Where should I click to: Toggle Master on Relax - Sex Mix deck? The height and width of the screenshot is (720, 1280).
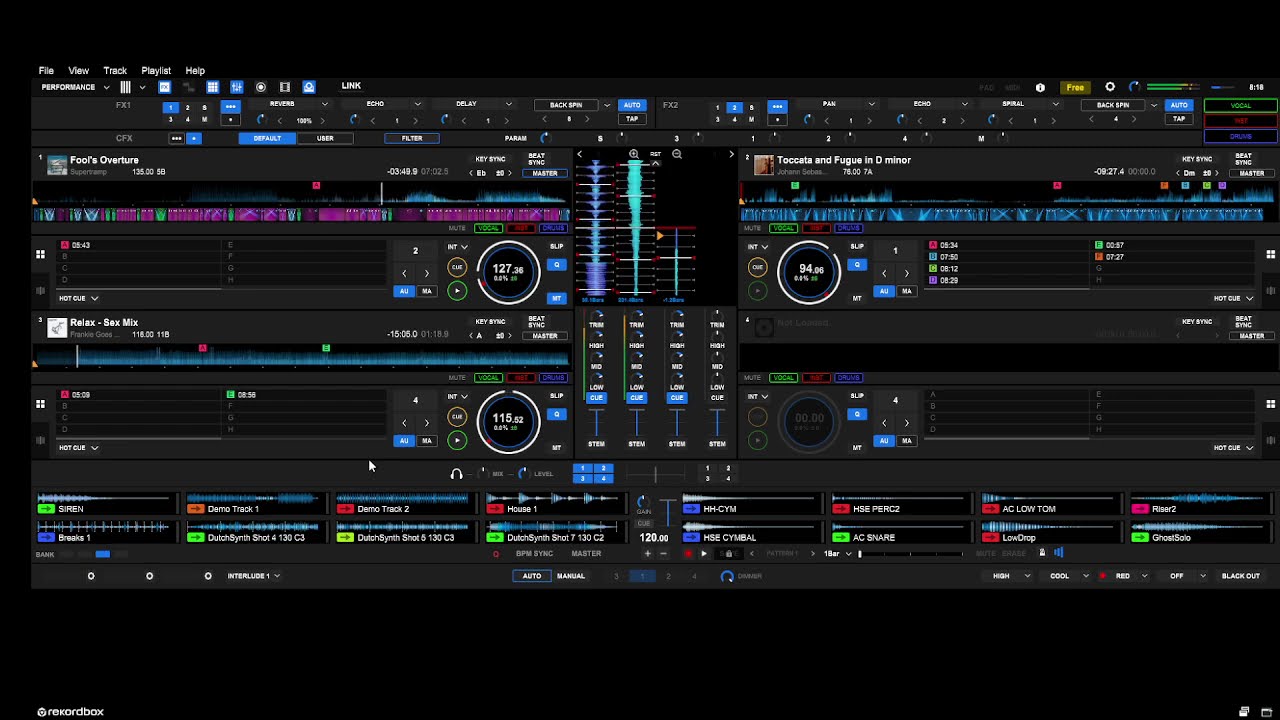545,336
